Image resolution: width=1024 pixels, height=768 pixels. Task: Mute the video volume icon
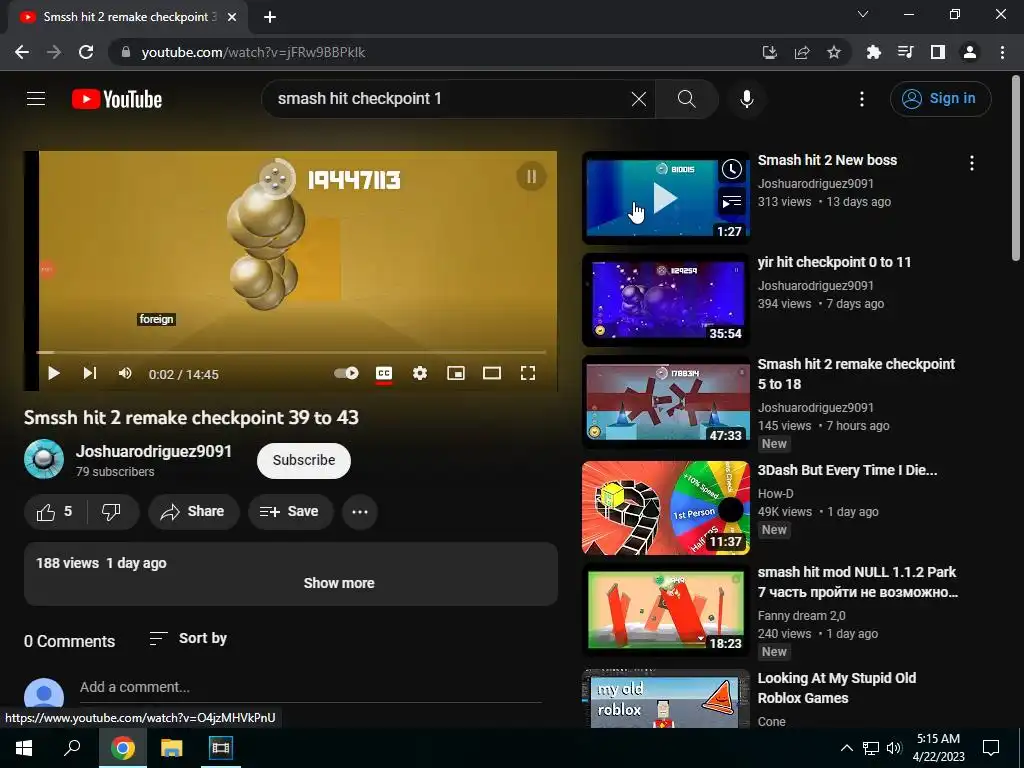[125, 373]
